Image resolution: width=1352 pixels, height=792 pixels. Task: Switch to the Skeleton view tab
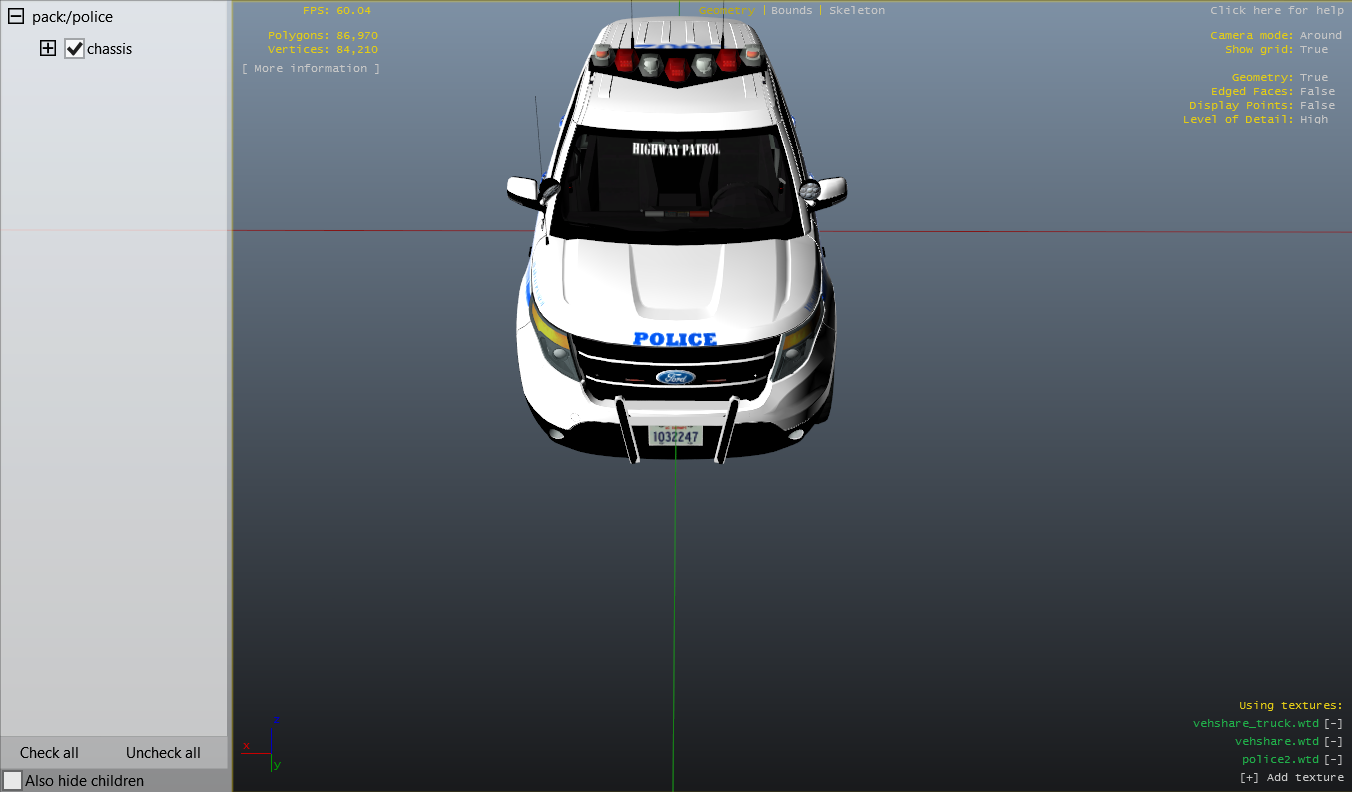(x=856, y=10)
